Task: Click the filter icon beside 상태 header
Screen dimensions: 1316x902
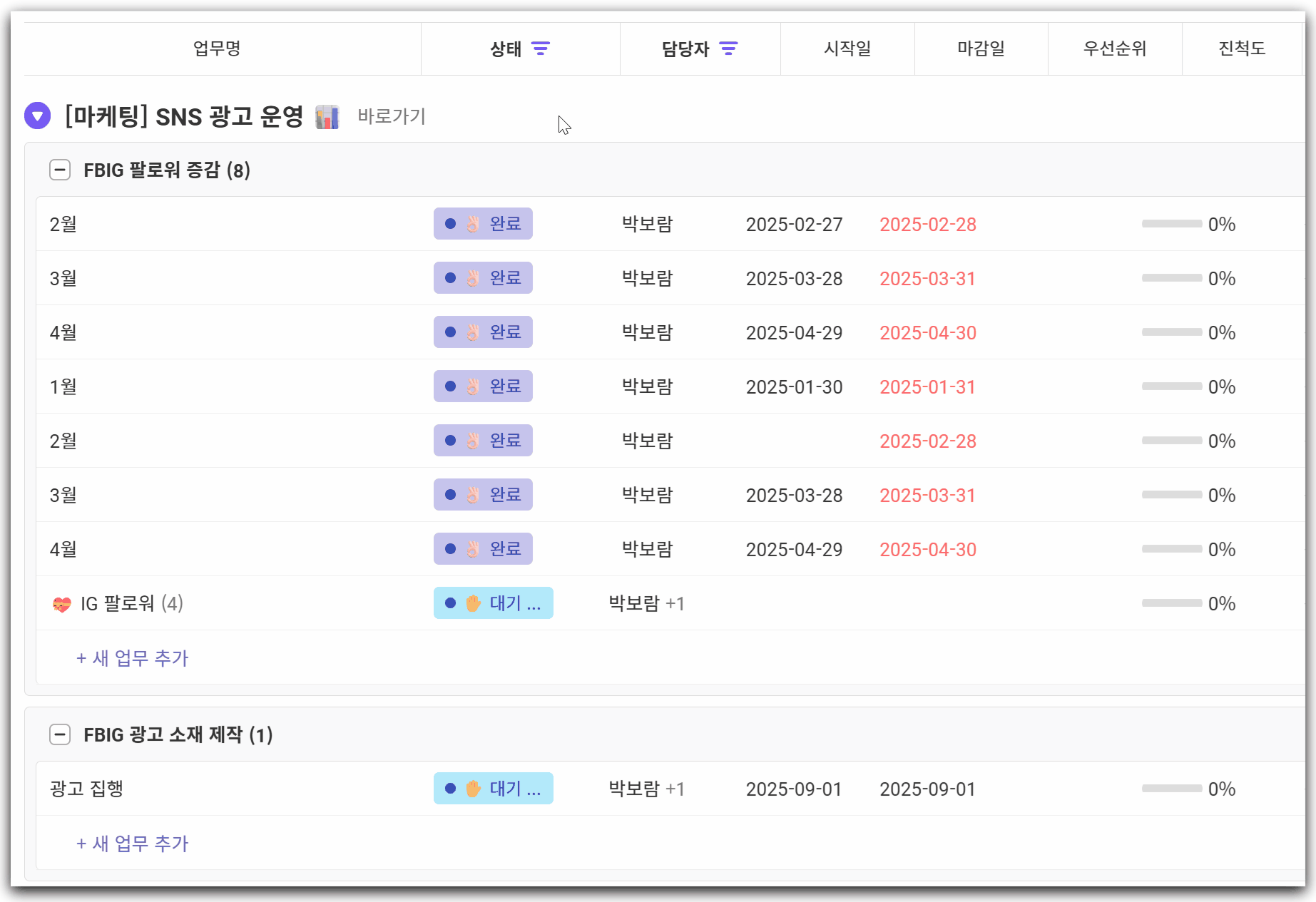Action: click(x=541, y=48)
